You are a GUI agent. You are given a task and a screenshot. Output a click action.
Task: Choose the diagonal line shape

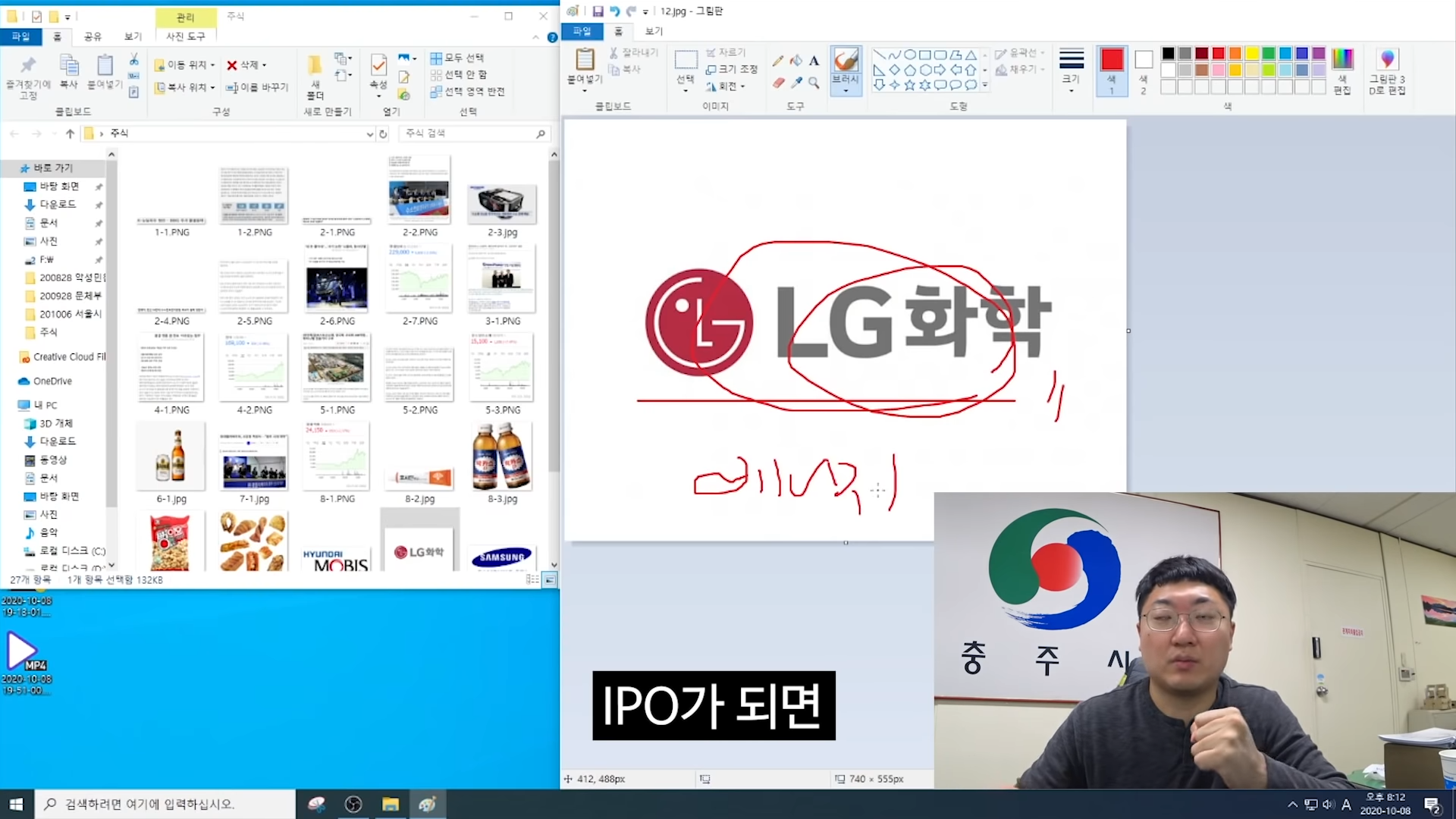pos(879,55)
